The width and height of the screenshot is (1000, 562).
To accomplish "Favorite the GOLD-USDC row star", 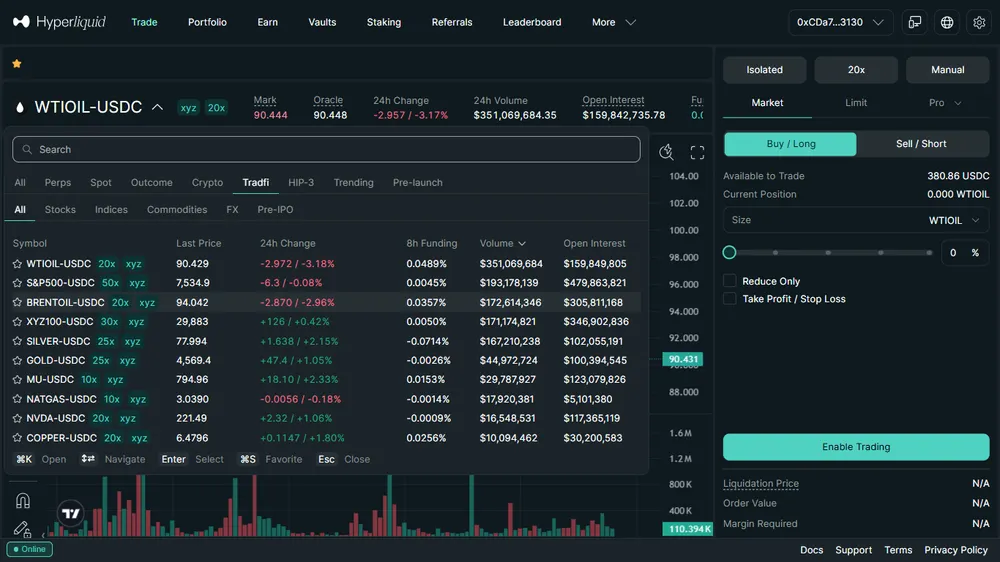I will pos(17,360).
